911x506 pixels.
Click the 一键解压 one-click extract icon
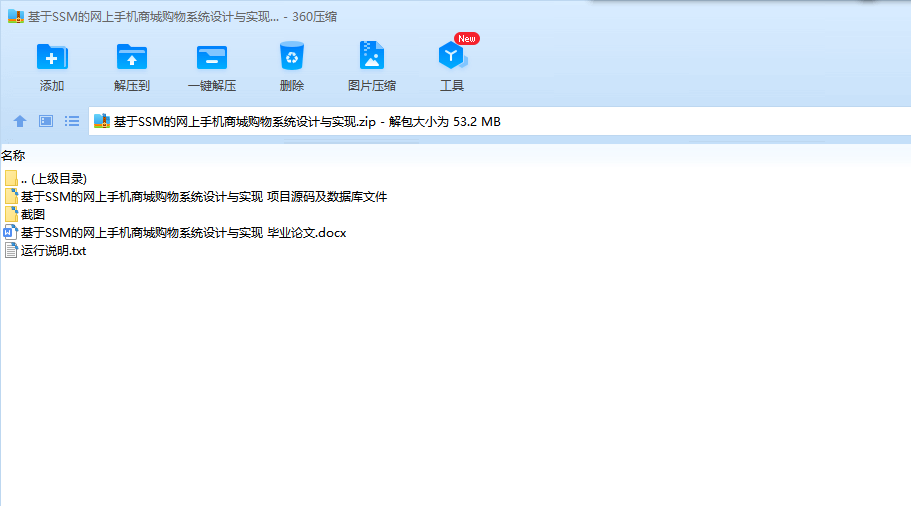[211, 57]
